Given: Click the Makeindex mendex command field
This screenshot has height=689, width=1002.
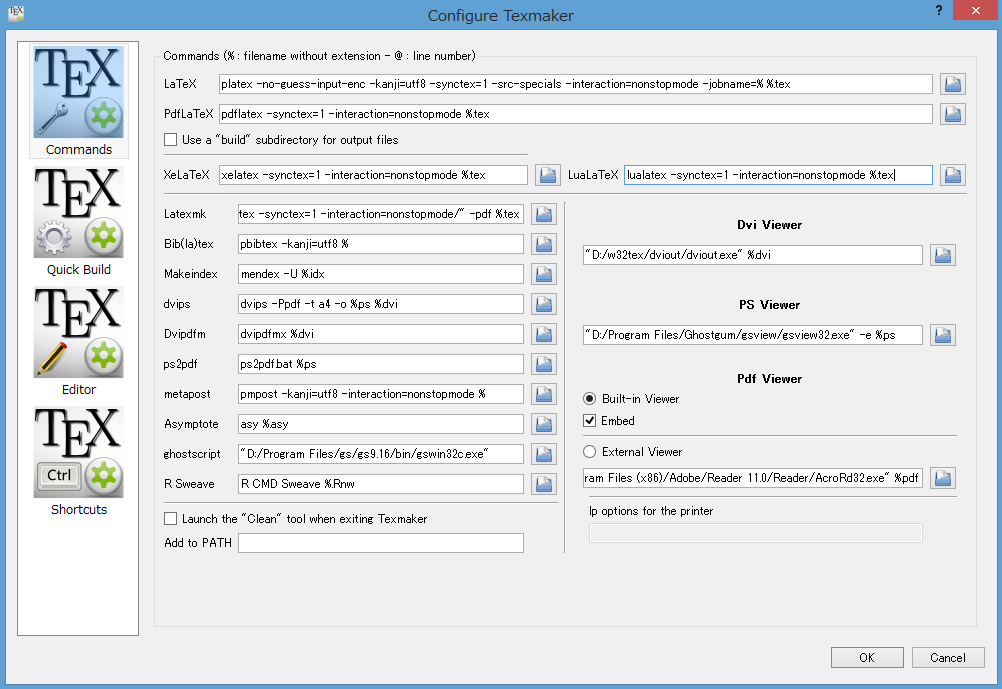Looking at the screenshot, I should [x=380, y=274].
